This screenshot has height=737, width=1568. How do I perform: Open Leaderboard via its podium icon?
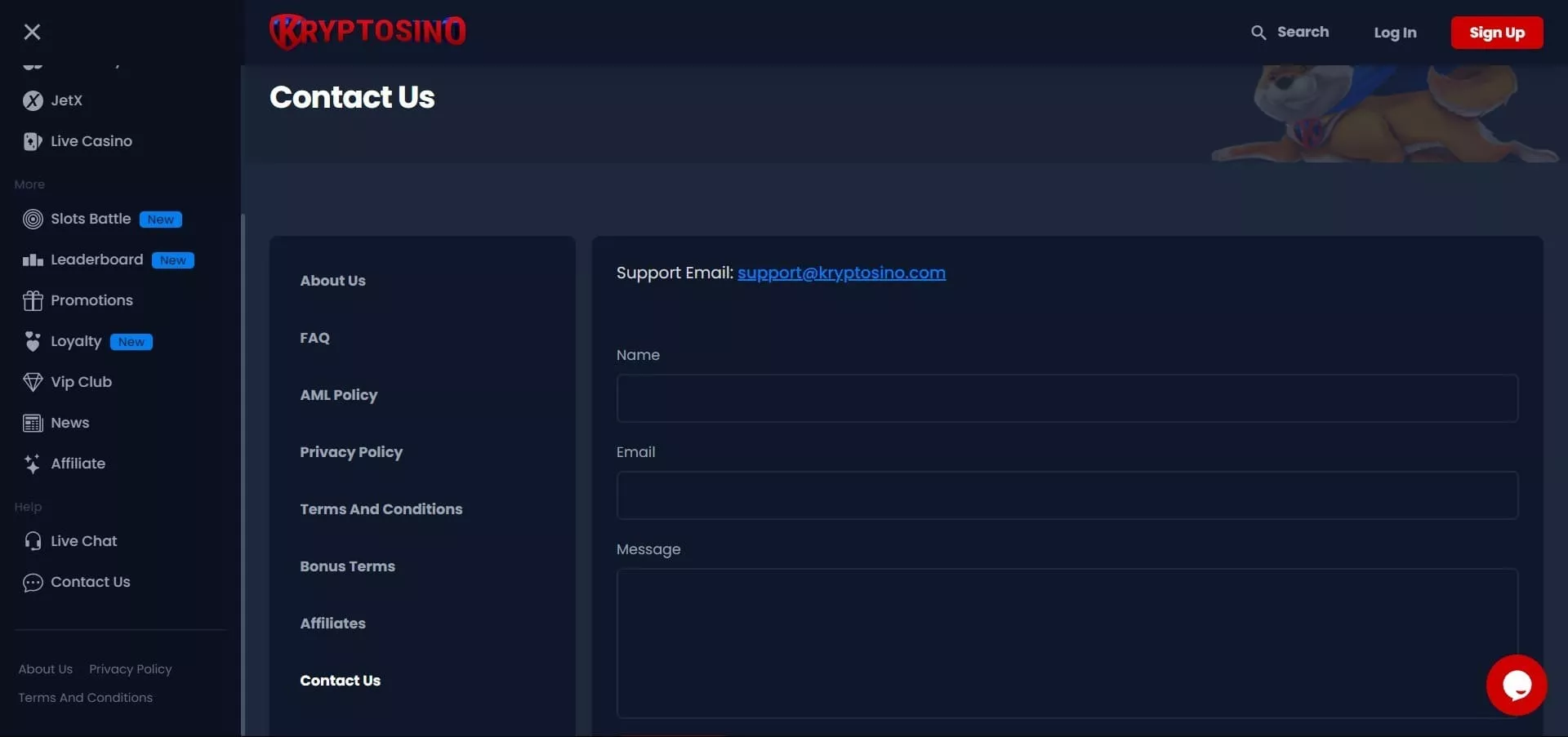tap(33, 260)
